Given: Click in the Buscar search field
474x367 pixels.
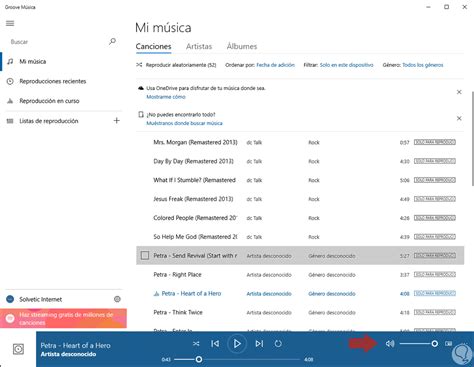Looking at the screenshot, I should [x=58, y=42].
